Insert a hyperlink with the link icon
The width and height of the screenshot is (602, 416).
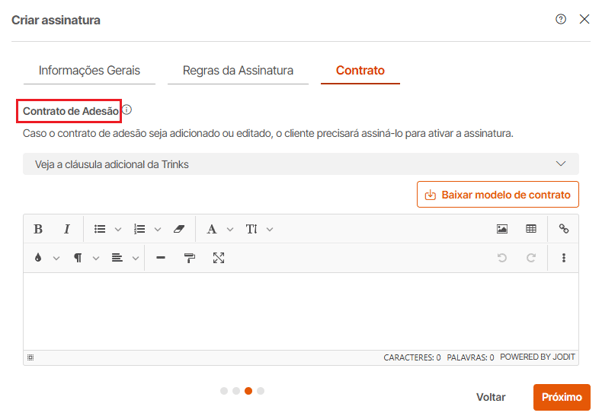(x=564, y=229)
